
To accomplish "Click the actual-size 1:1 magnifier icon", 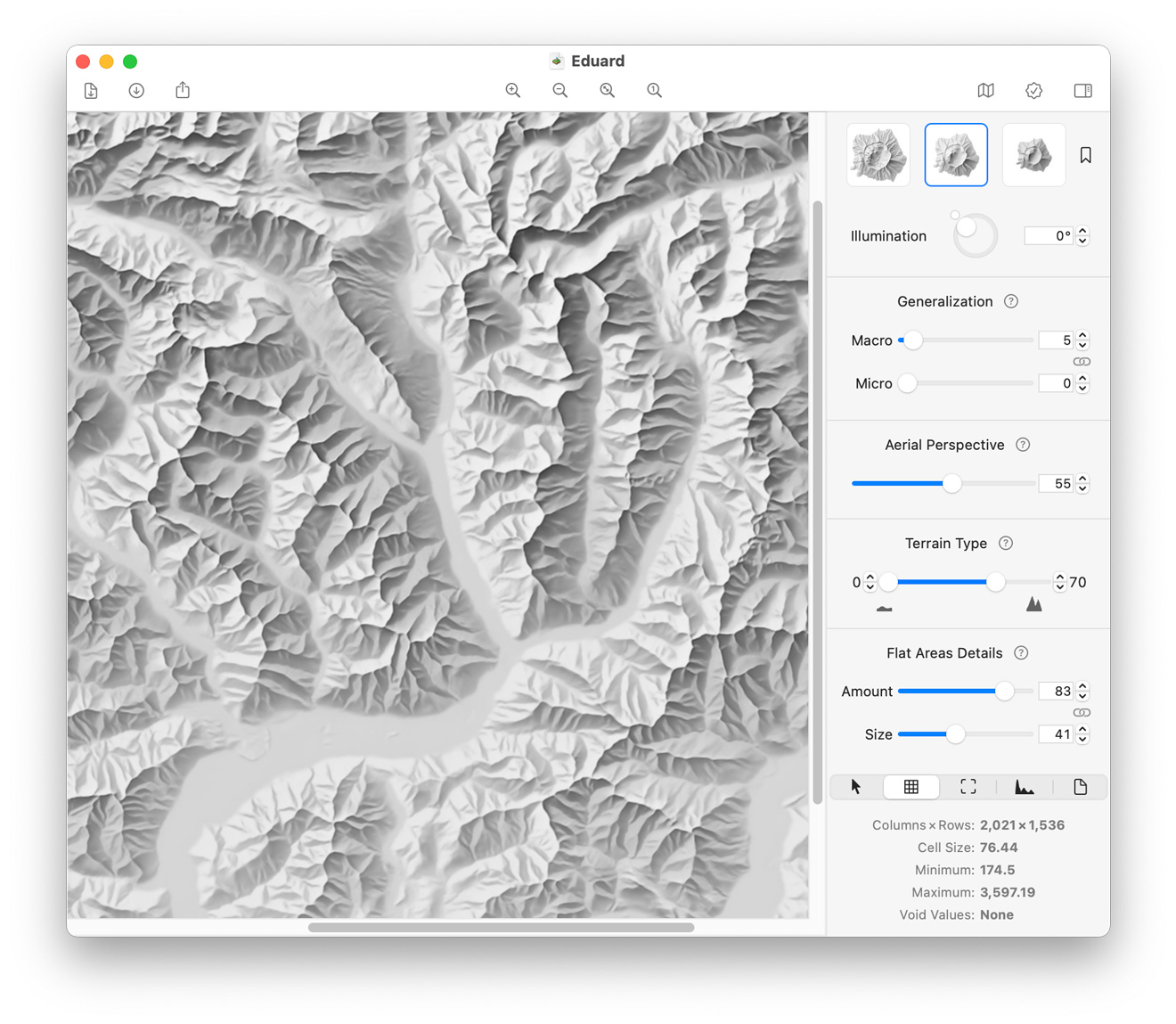I will 655,90.
